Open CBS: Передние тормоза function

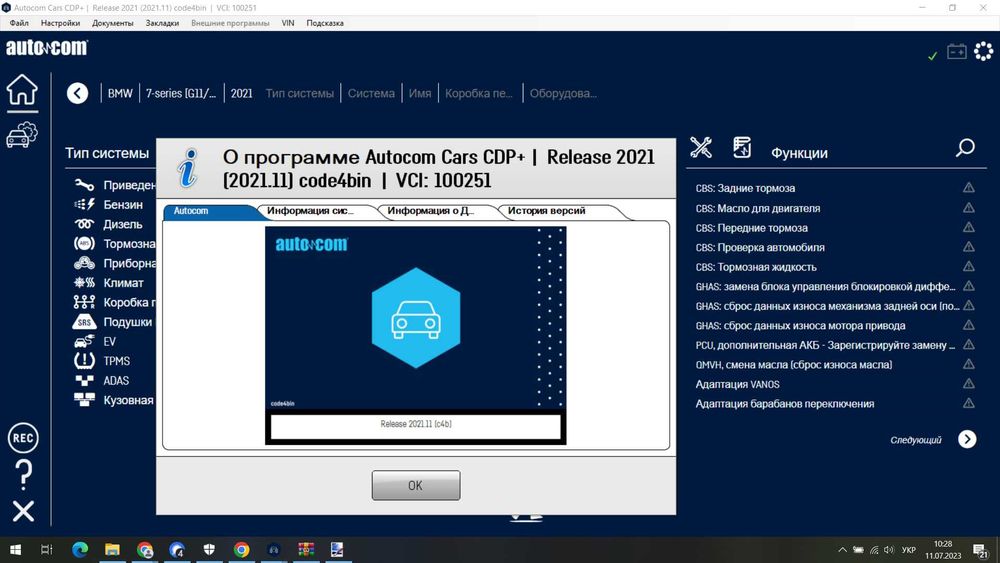point(751,228)
